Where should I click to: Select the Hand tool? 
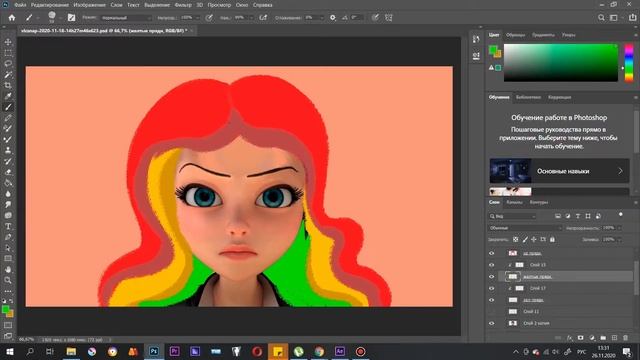click(x=8, y=269)
